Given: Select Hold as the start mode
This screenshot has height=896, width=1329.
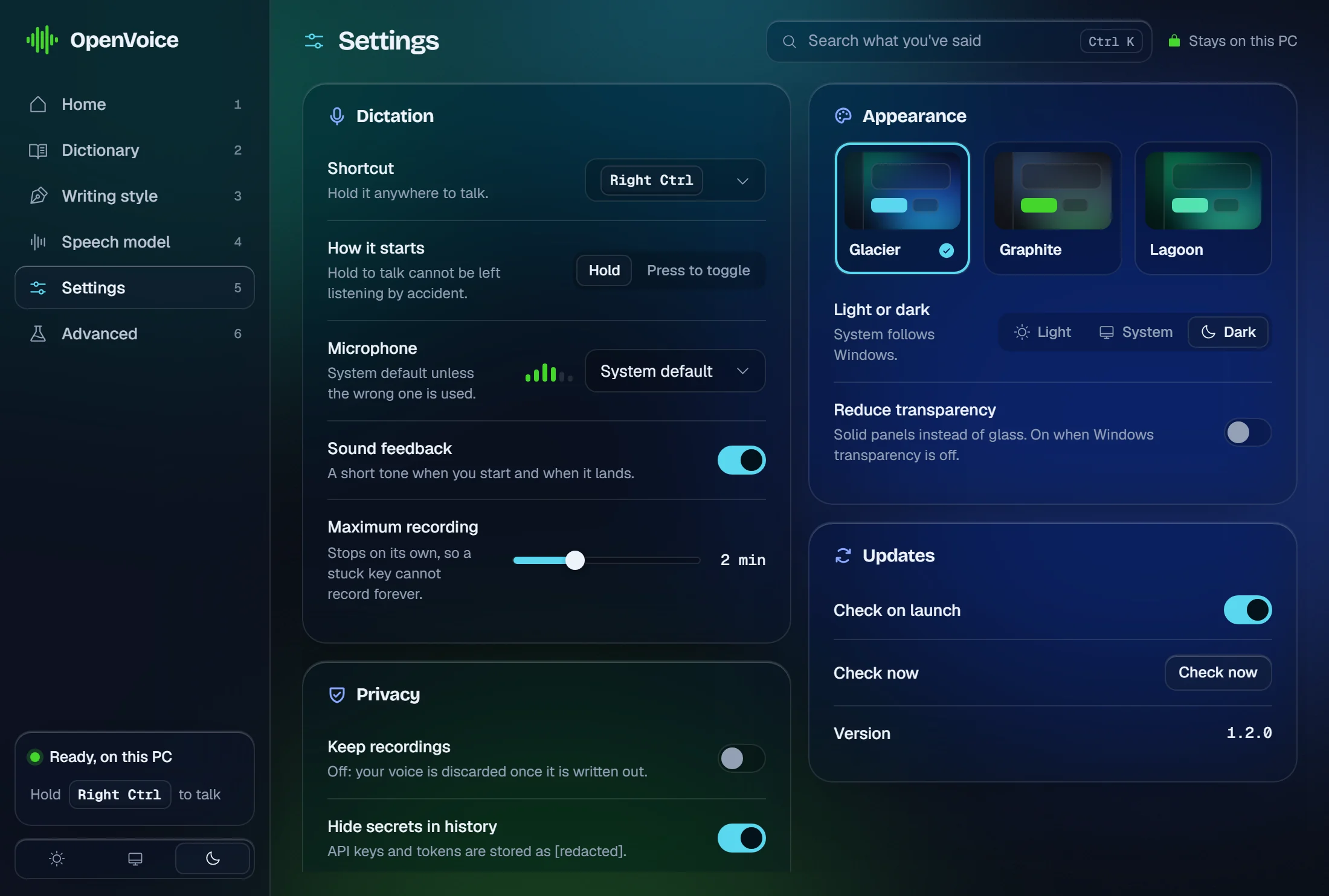Looking at the screenshot, I should 604,270.
